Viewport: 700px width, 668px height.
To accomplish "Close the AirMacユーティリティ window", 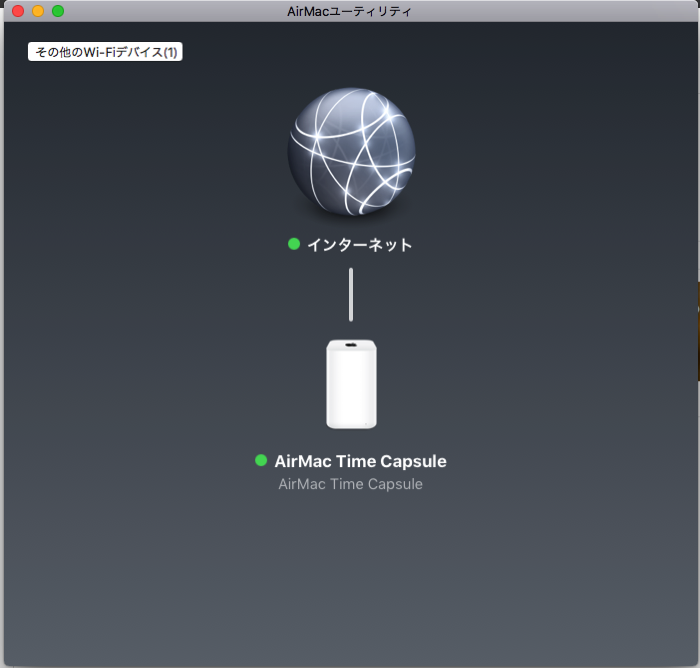I will tap(18, 11).
